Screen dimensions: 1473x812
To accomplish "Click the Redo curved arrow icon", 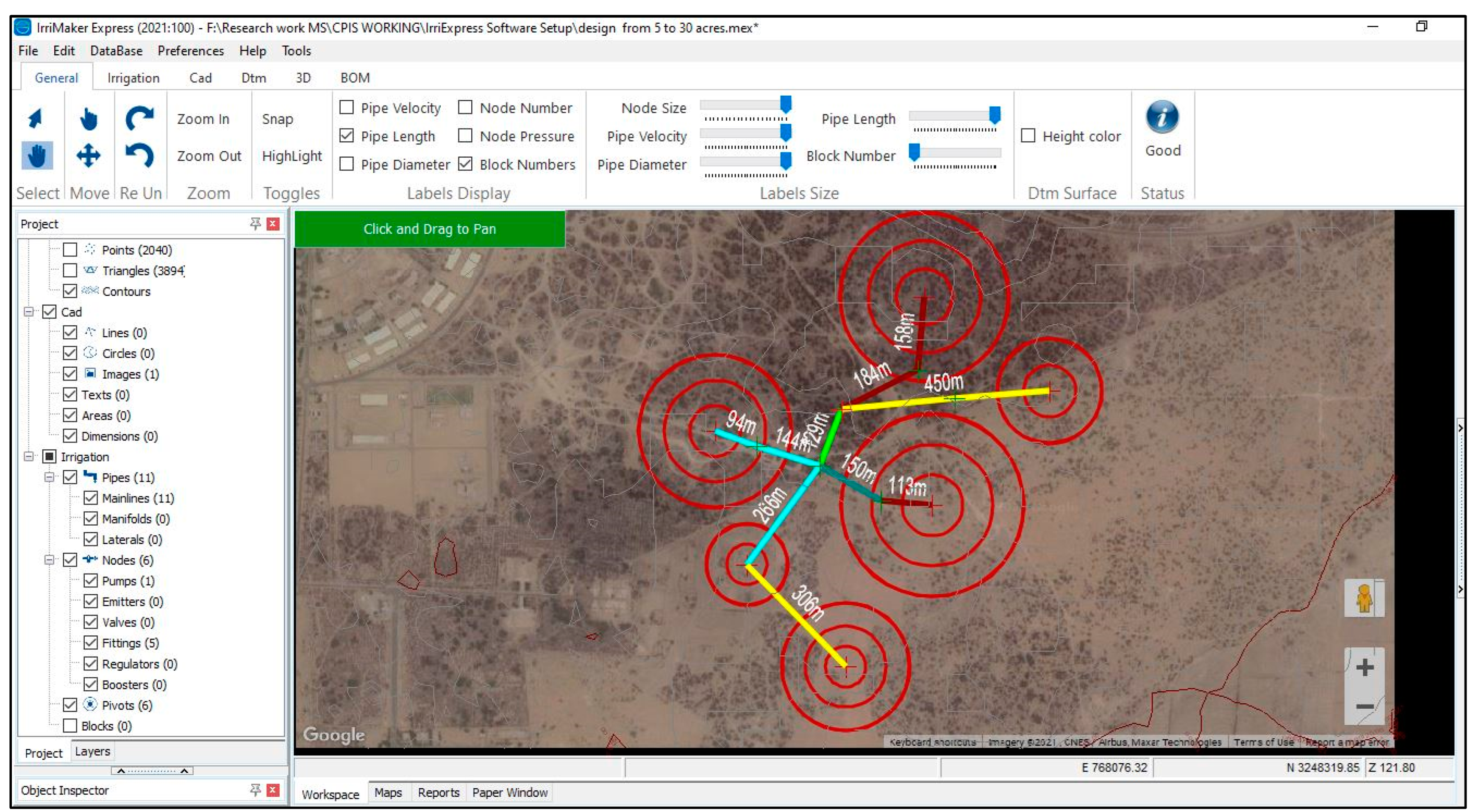I will coord(139,118).
